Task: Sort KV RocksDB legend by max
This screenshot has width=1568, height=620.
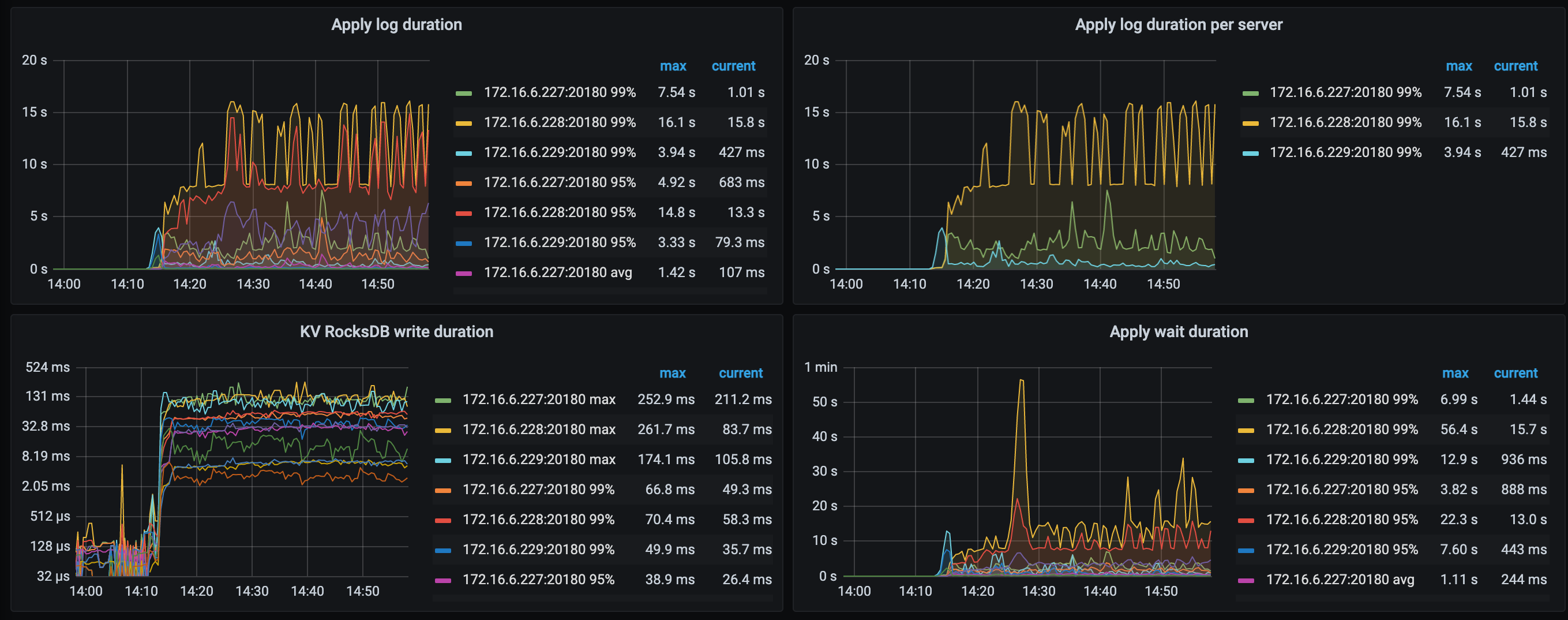Action: pos(672,373)
